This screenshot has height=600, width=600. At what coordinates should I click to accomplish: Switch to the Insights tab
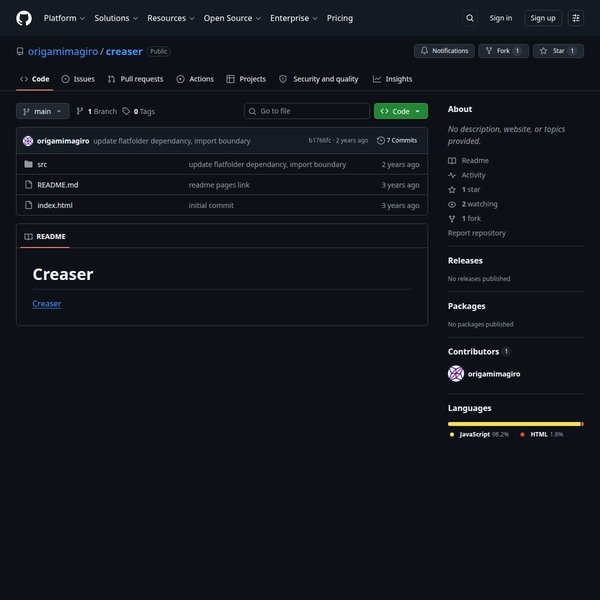coord(393,79)
